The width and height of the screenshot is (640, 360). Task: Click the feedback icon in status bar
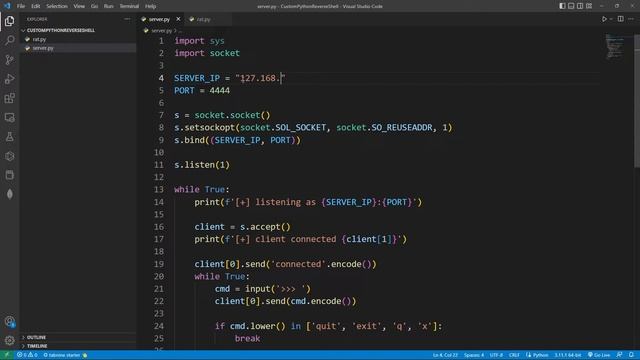coord(620,355)
